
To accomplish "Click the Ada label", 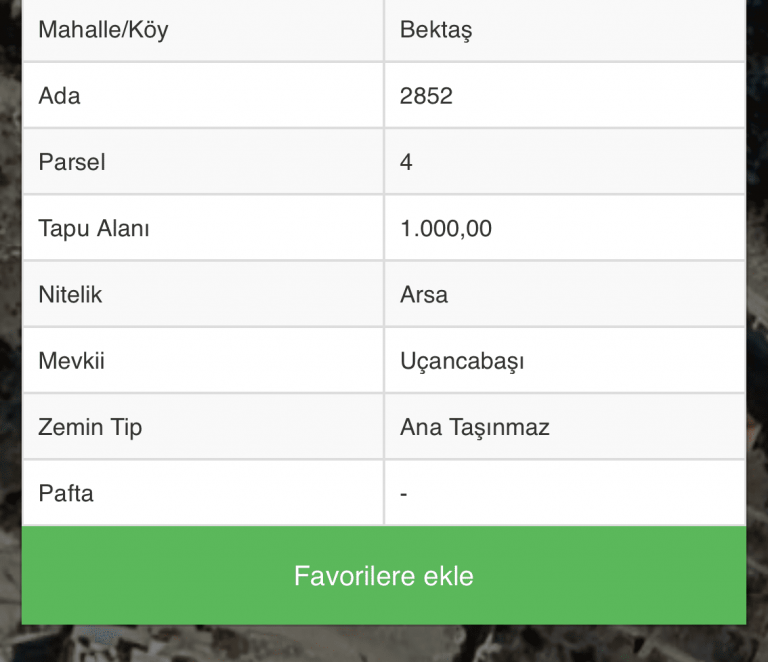I will click(x=59, y=96).
